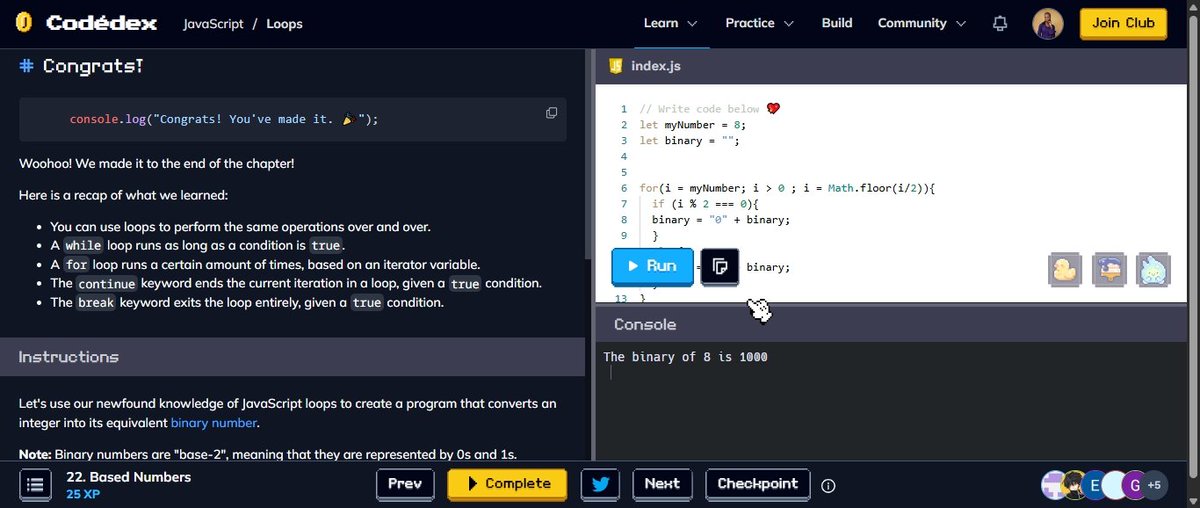Click the '22. Based Numbers' title
The image size is (1200, 508).
click(x=128, y=477)
